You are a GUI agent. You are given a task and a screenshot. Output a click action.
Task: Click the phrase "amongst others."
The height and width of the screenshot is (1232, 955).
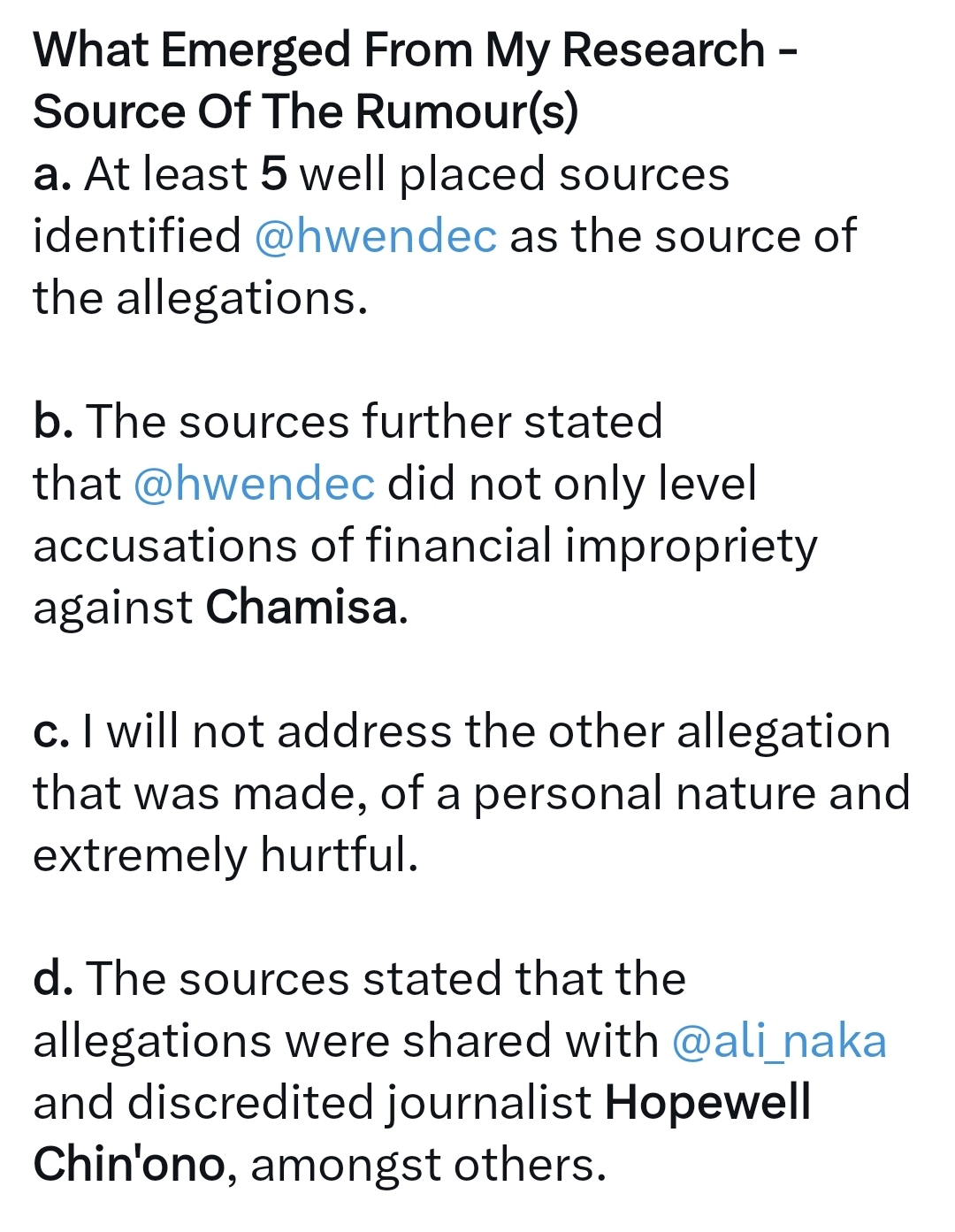pos(429,1166)
